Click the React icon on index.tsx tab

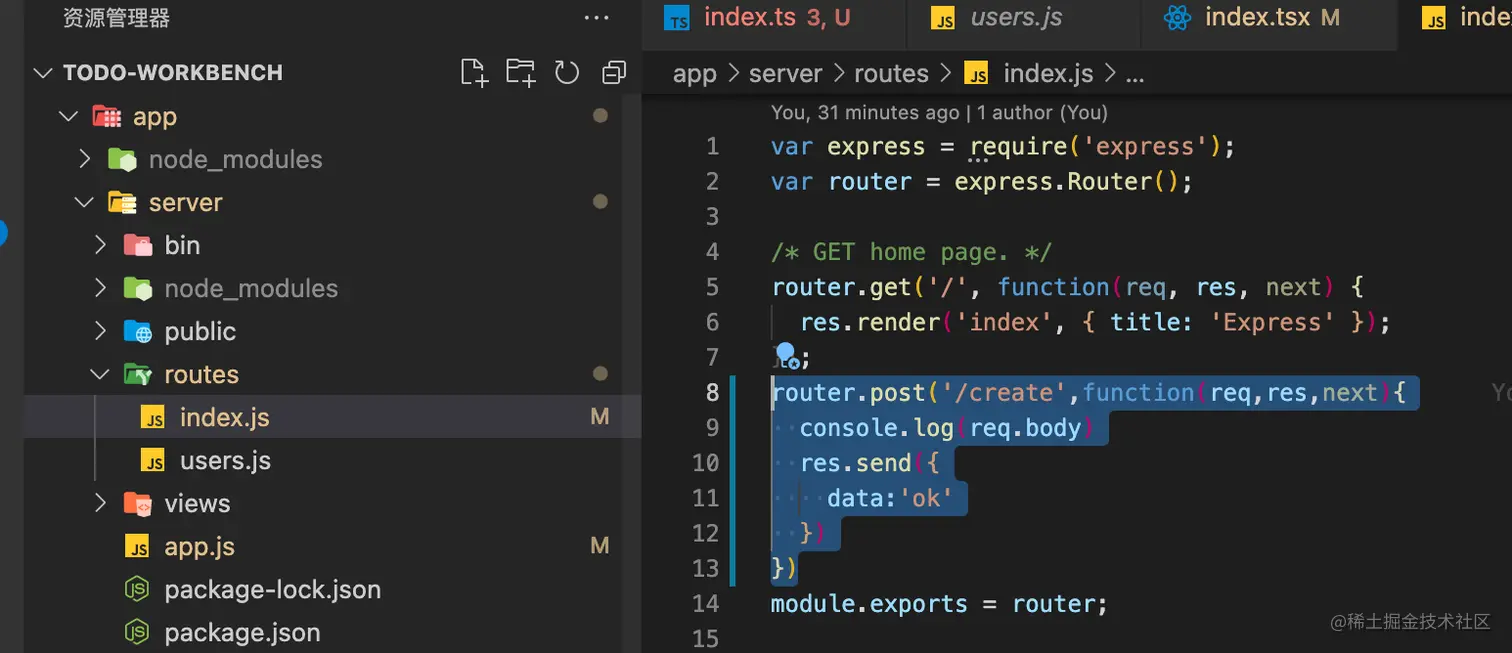(x=1178, y=18)
